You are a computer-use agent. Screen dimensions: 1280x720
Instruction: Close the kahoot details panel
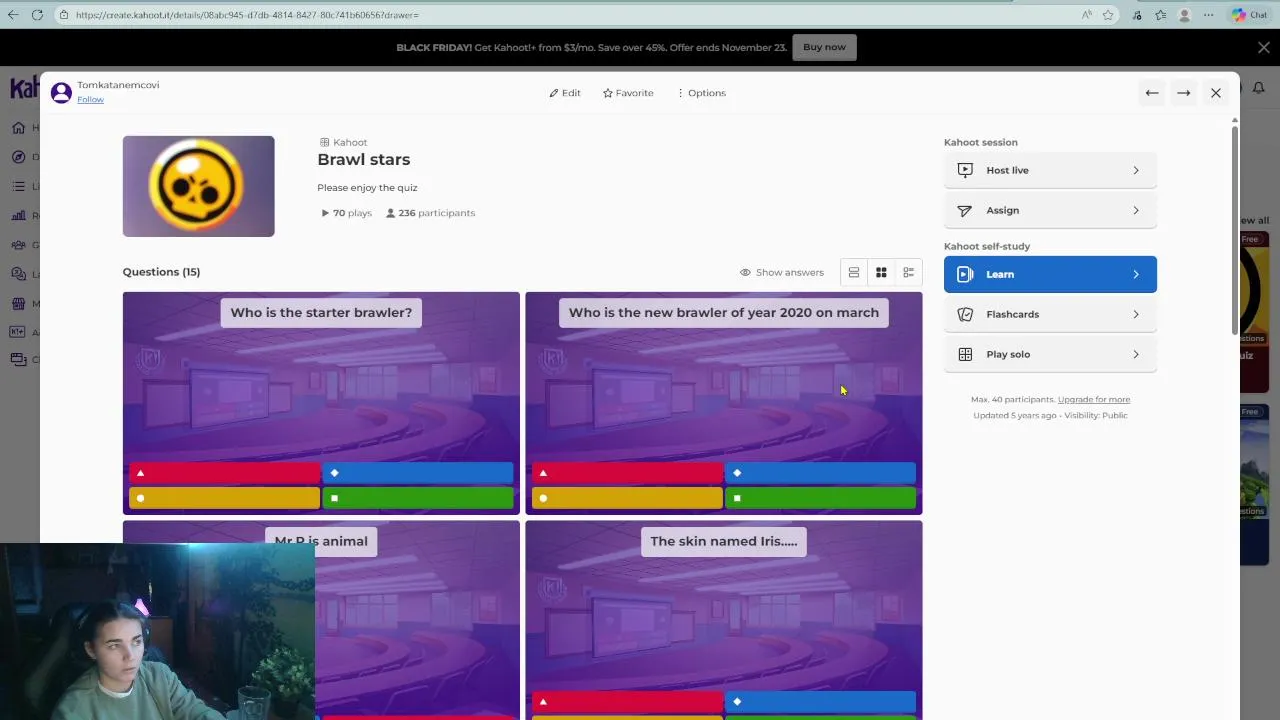[1216, 93]
